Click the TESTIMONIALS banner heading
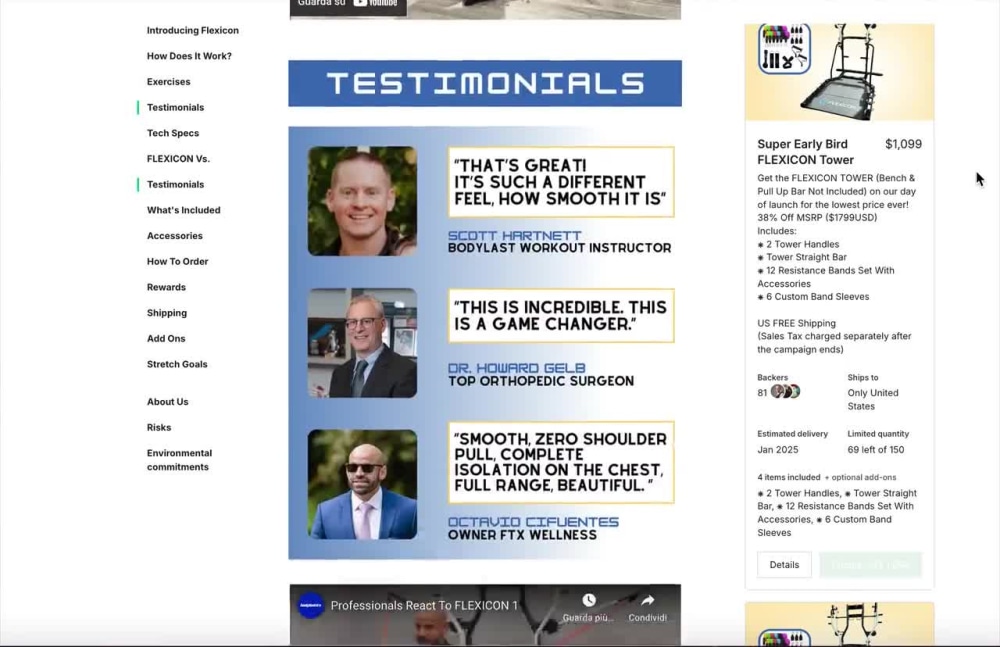The width and height of the screenshot is (1000, 647). point(485,83)
